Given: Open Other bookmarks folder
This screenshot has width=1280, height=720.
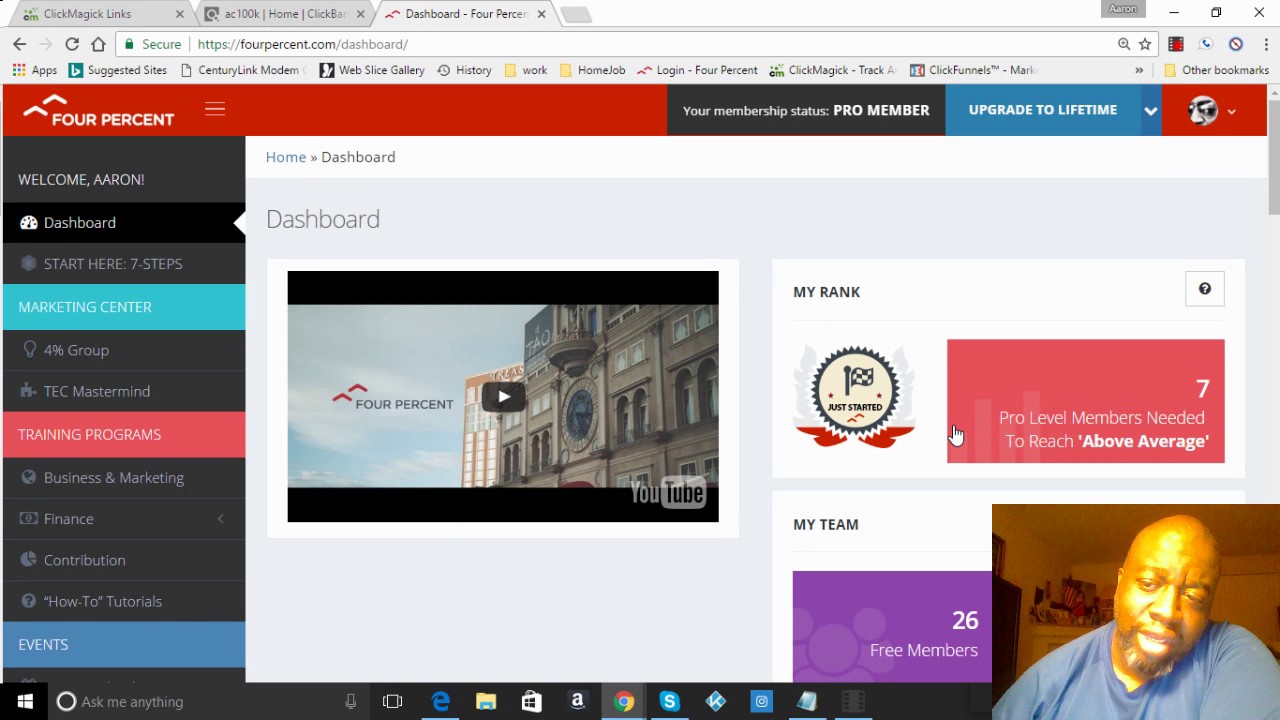Looking at the screenshot, I should (x=1216, y=70).
